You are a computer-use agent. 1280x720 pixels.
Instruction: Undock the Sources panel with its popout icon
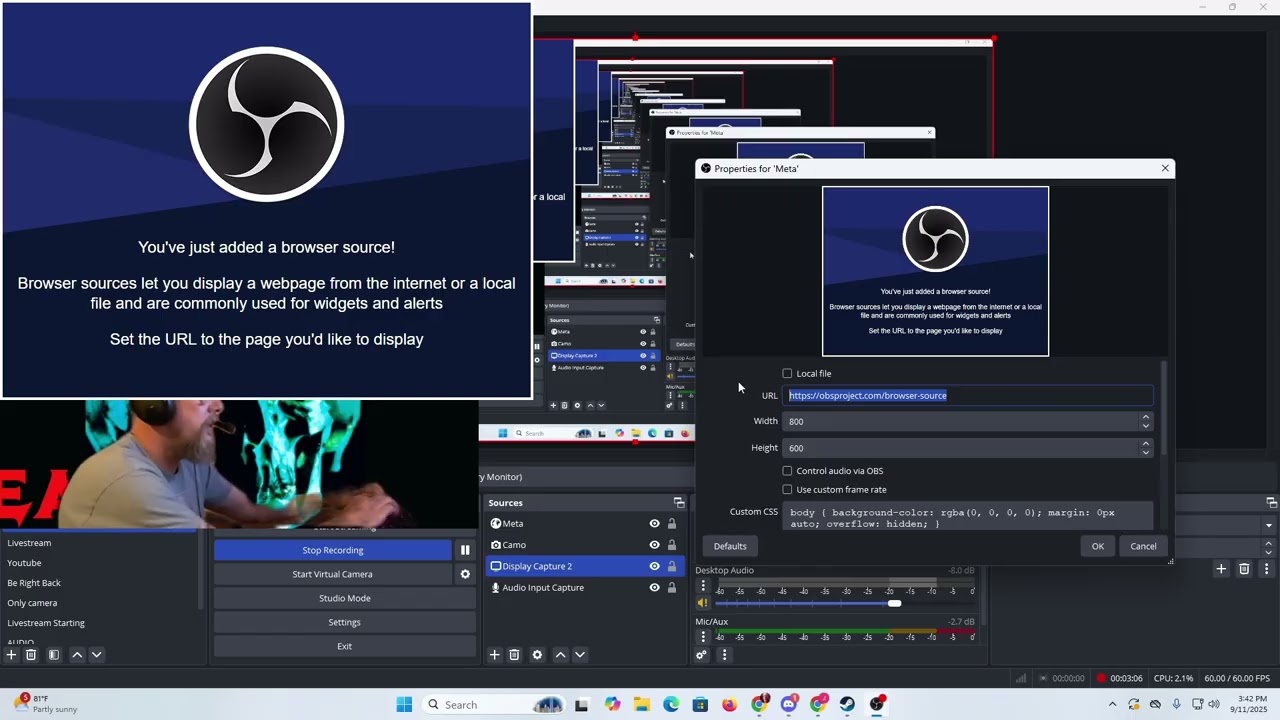pyautogui.click(x=679, y=503)
